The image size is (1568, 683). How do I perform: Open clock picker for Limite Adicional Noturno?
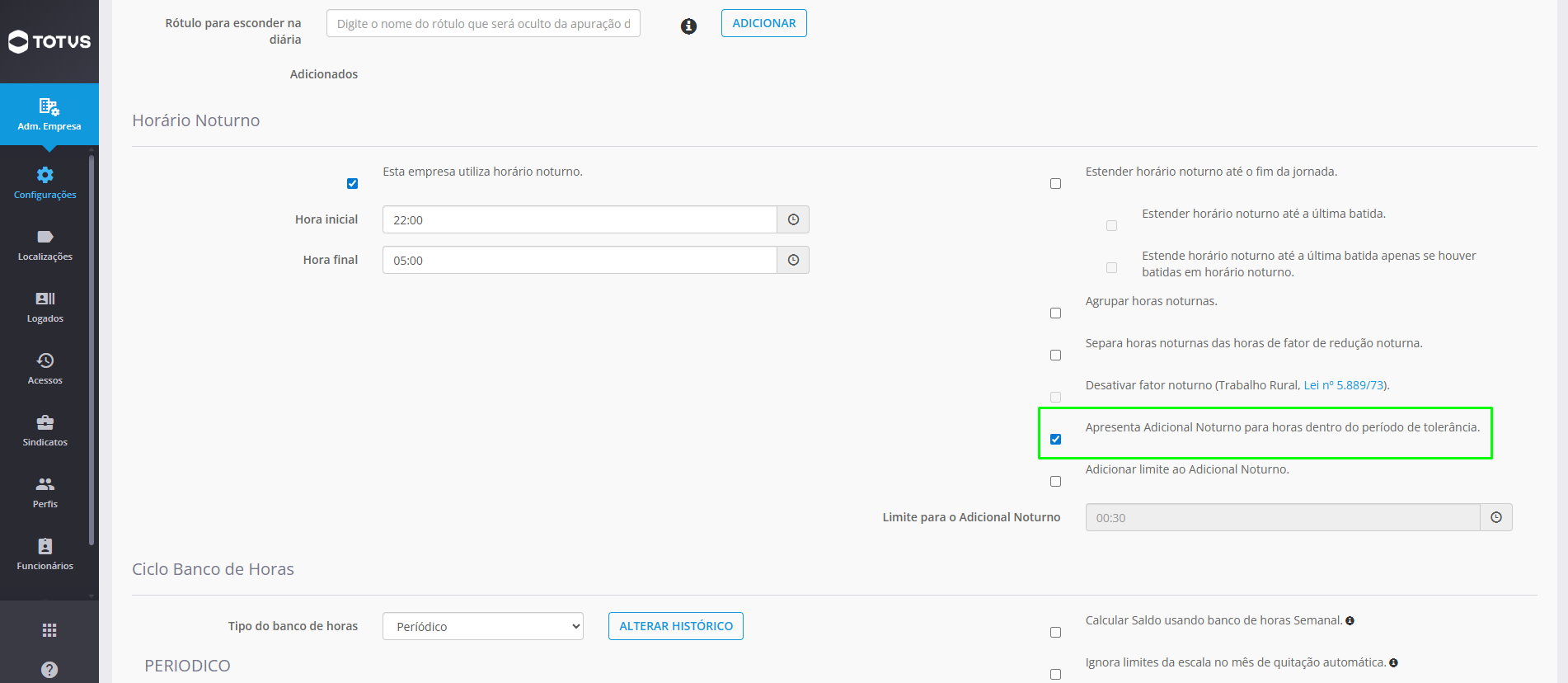[x=1496, y=517]
